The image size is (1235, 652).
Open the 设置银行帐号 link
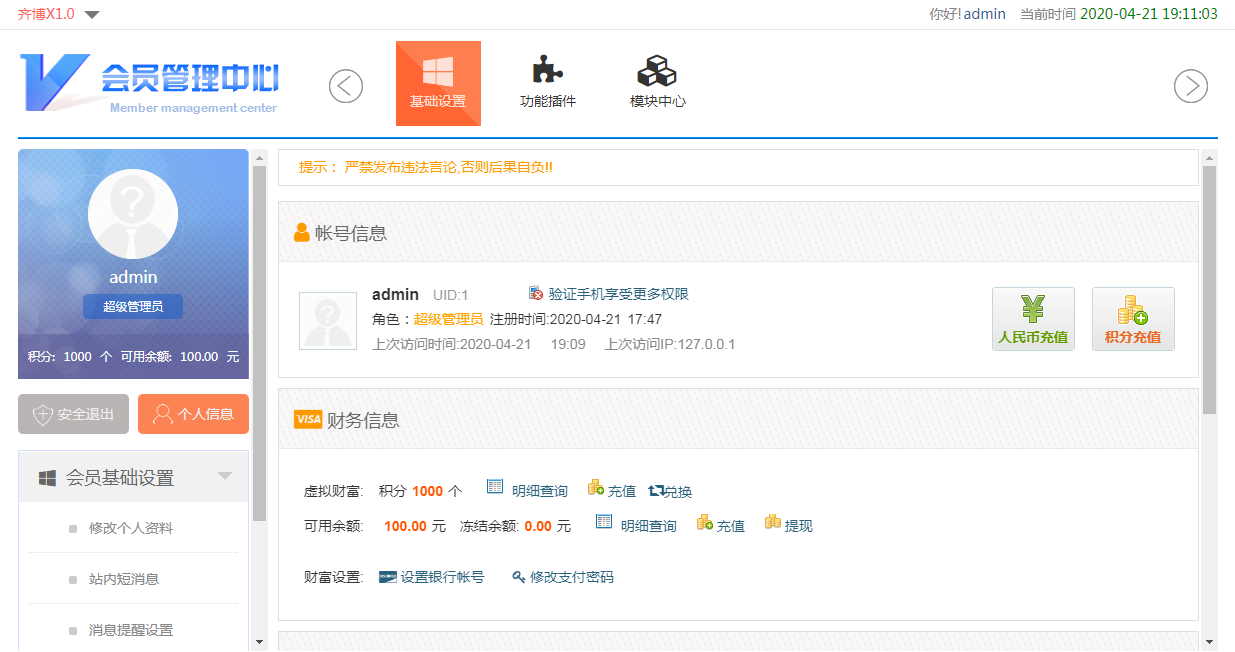pos(432,577)
